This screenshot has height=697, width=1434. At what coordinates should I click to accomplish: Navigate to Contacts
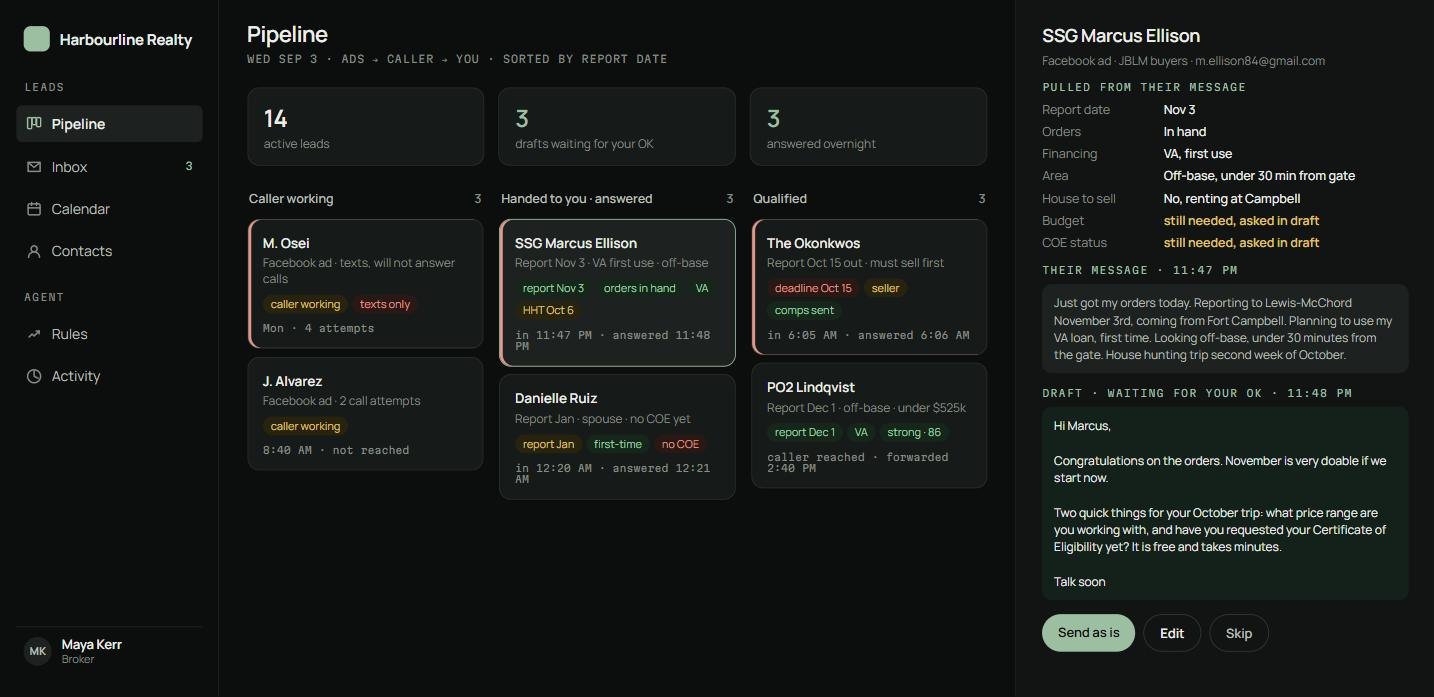(110, 251)
